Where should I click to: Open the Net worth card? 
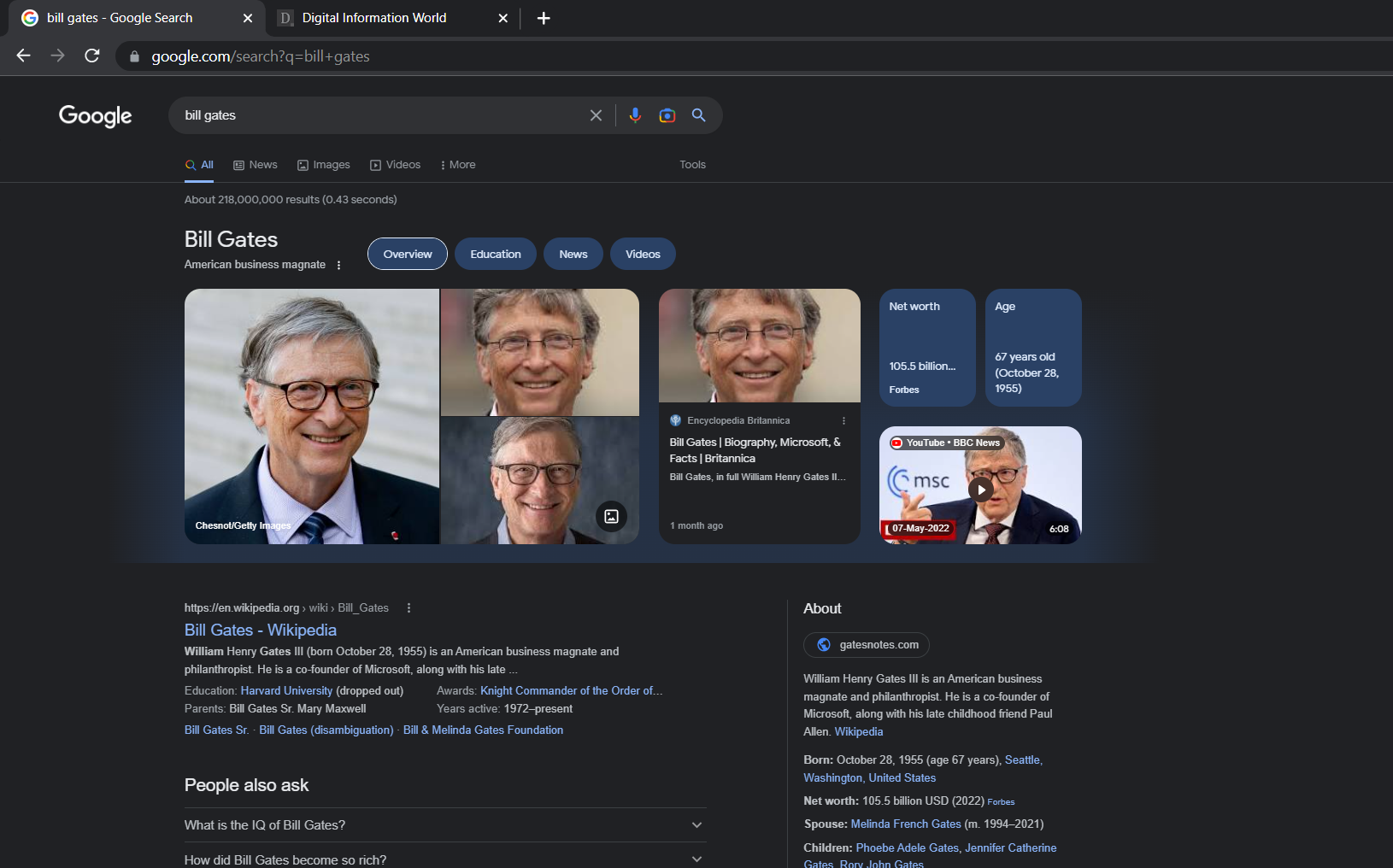pyautogui.click(x=927, y=348)
